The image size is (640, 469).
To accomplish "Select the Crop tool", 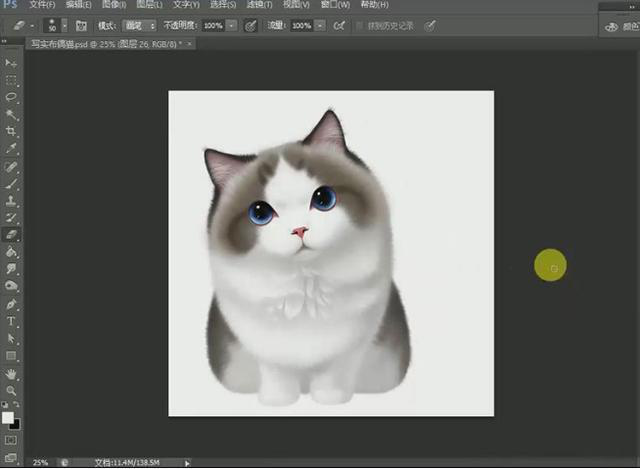I will [12, 131].
